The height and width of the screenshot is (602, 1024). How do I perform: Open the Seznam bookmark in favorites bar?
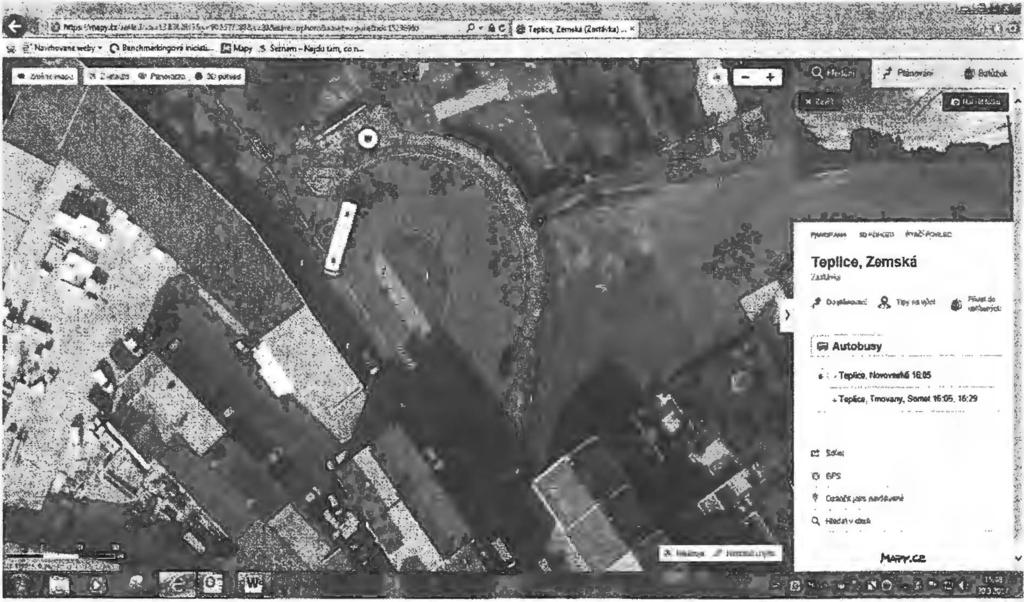coord(311,48)
